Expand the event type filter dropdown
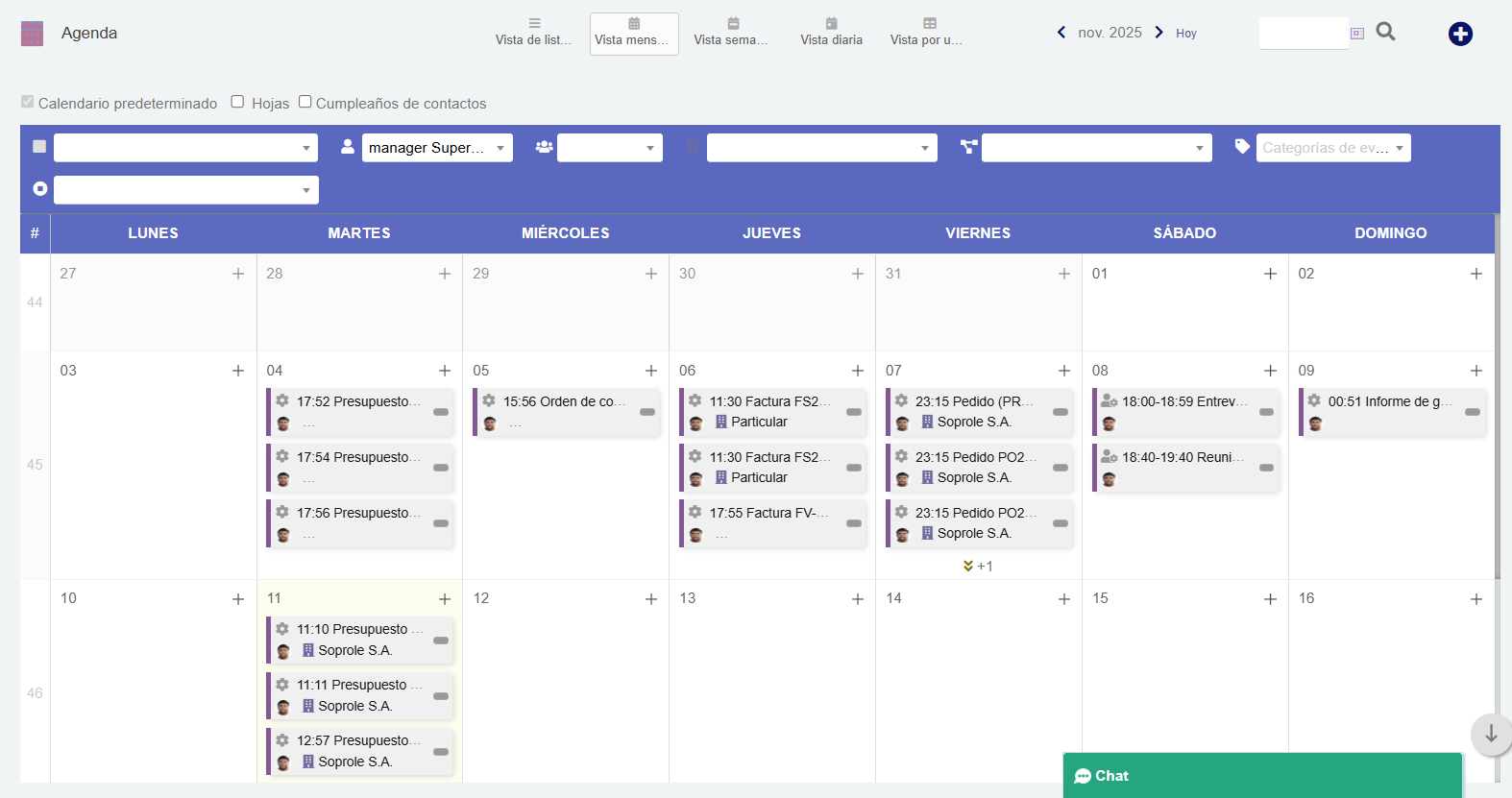Screen dimensions: 1512x798 tap(186, 148)
